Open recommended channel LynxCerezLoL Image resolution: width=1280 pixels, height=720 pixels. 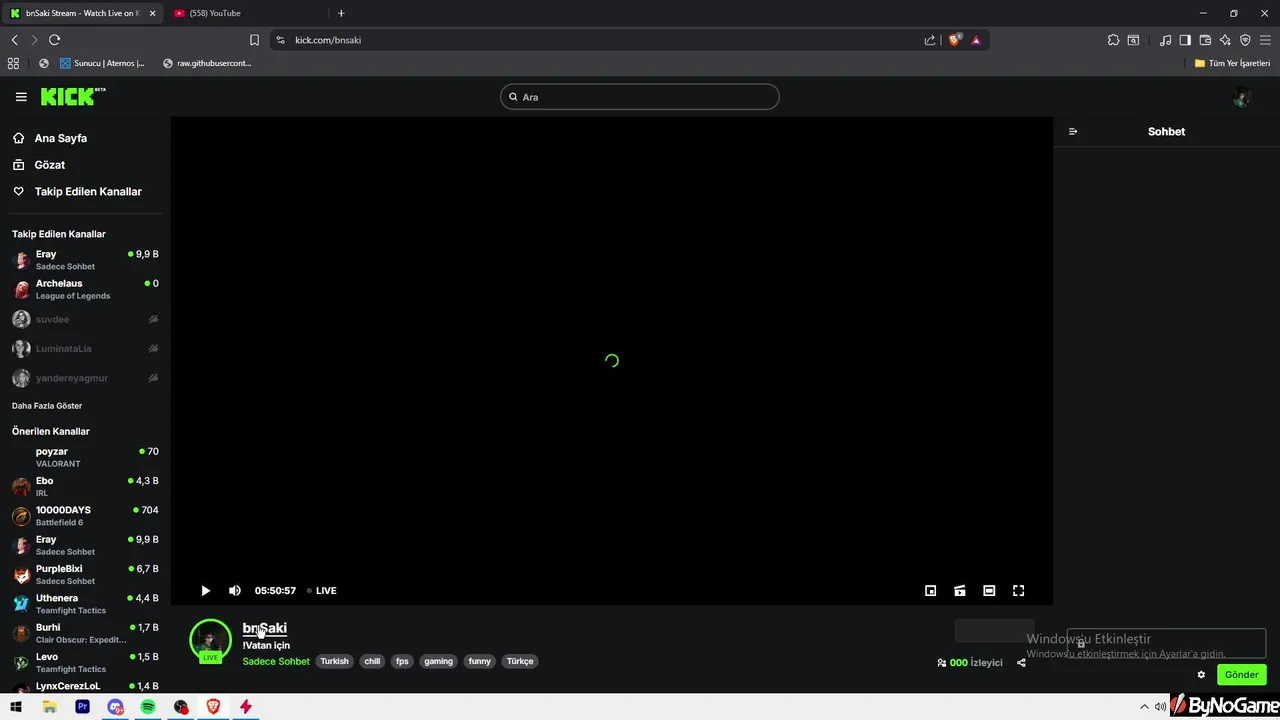pos(85,687)
